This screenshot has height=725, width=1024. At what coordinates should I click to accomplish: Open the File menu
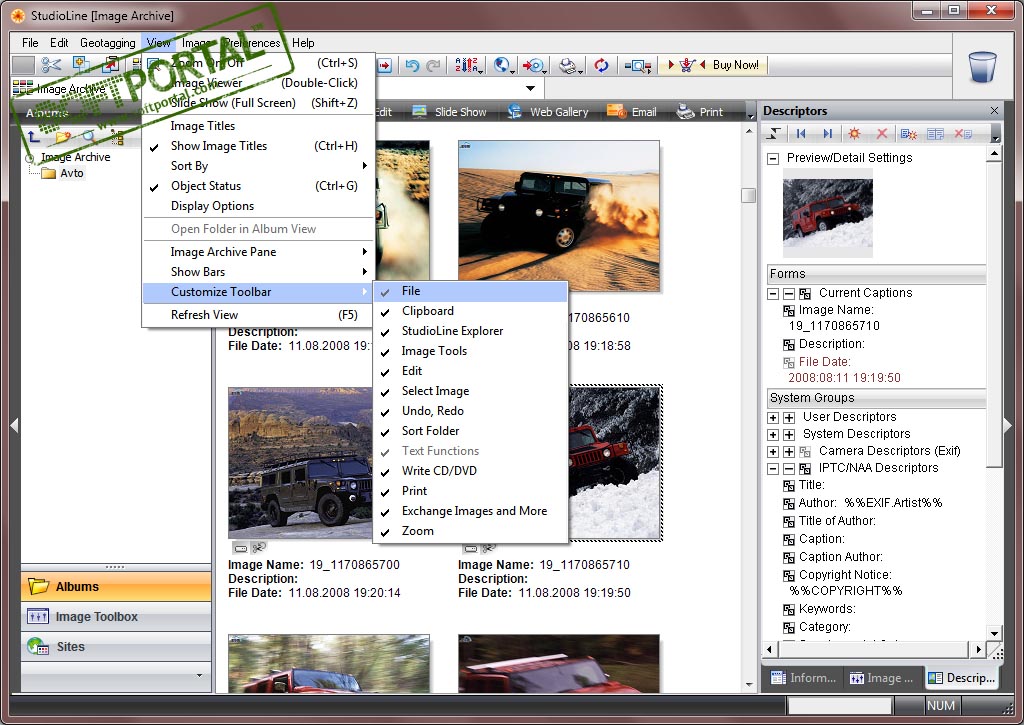(x=30, y=42)
